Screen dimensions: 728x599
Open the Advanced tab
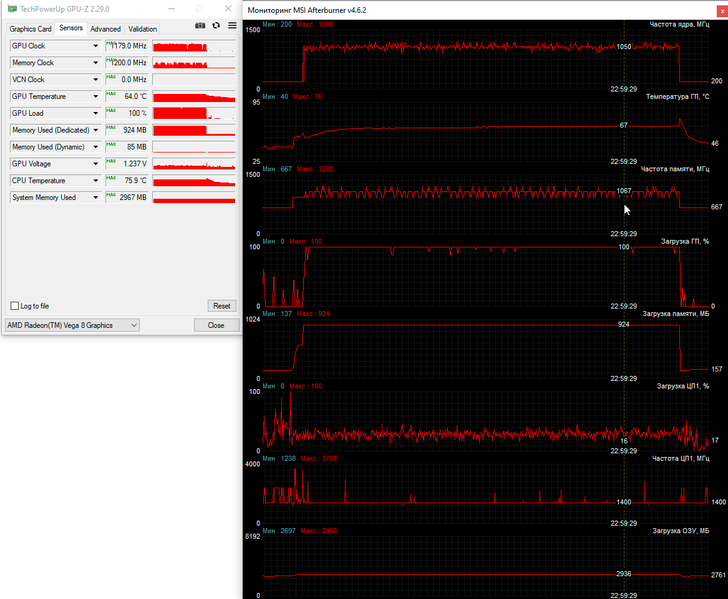click(105, 29)
